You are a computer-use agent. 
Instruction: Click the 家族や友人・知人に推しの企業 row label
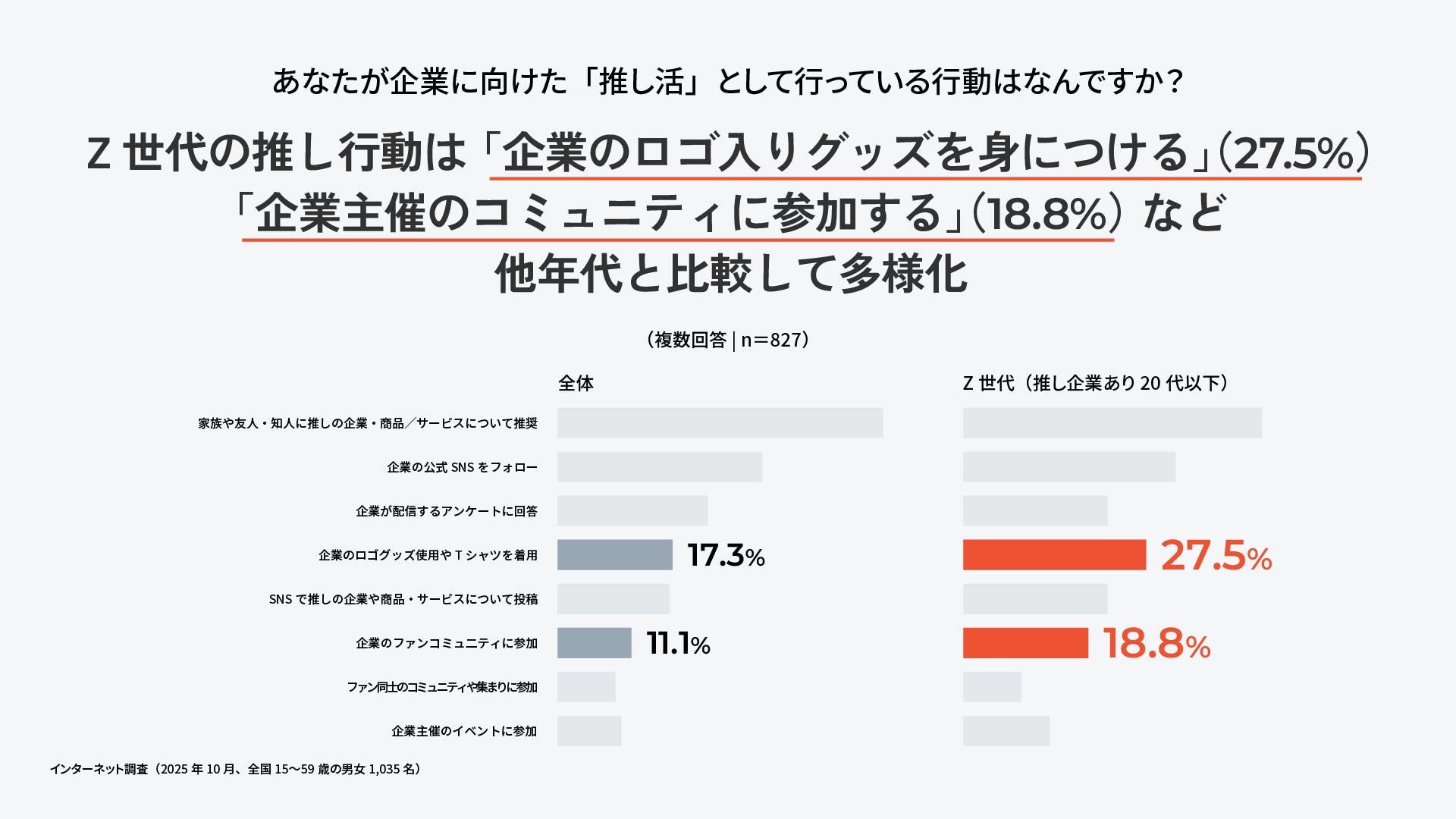[368, 423]
